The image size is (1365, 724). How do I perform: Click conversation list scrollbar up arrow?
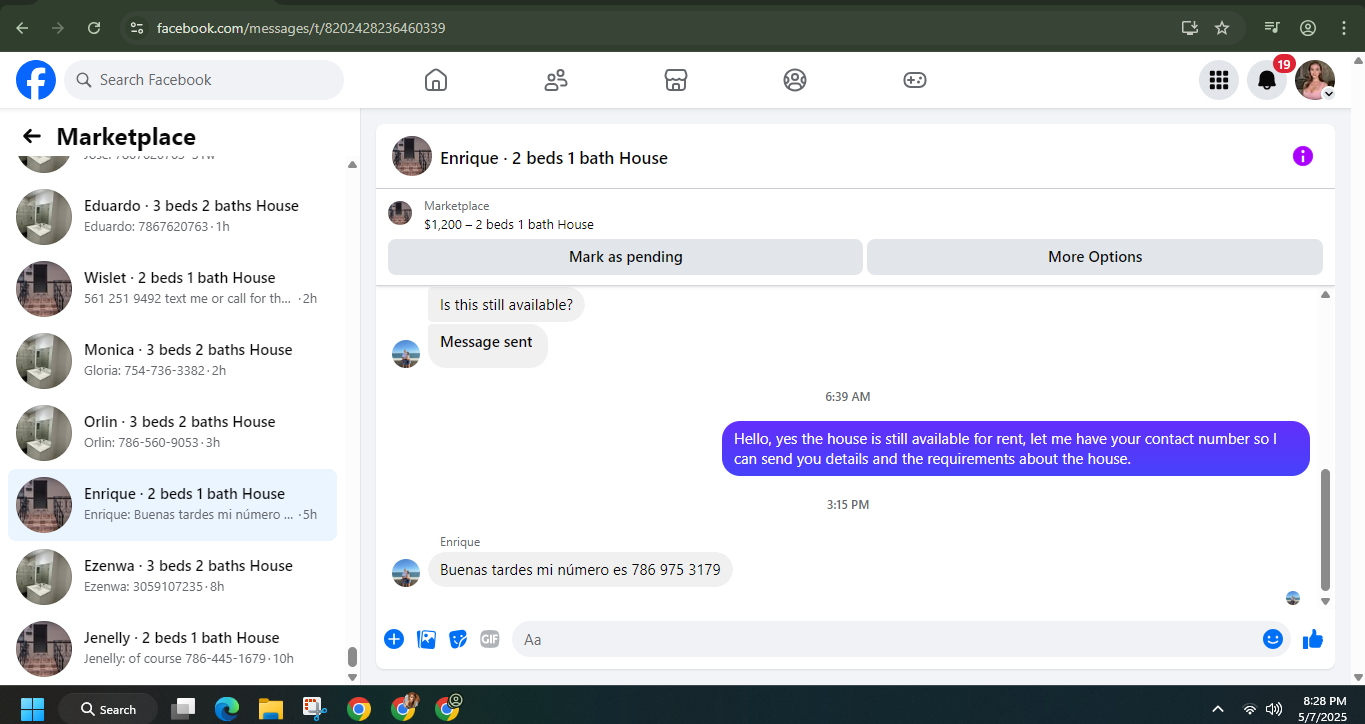pyautogui.click(x=352, y=164)
